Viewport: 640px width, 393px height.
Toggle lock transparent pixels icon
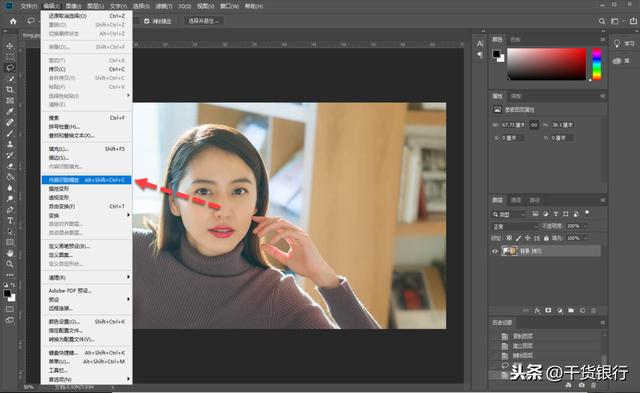[509, 238]
